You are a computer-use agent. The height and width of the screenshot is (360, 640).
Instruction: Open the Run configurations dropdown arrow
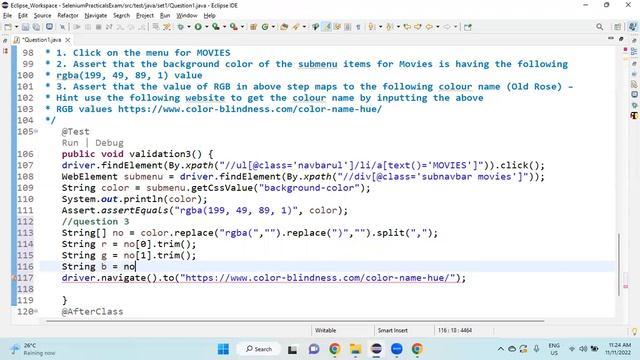[x=207, y=27]
